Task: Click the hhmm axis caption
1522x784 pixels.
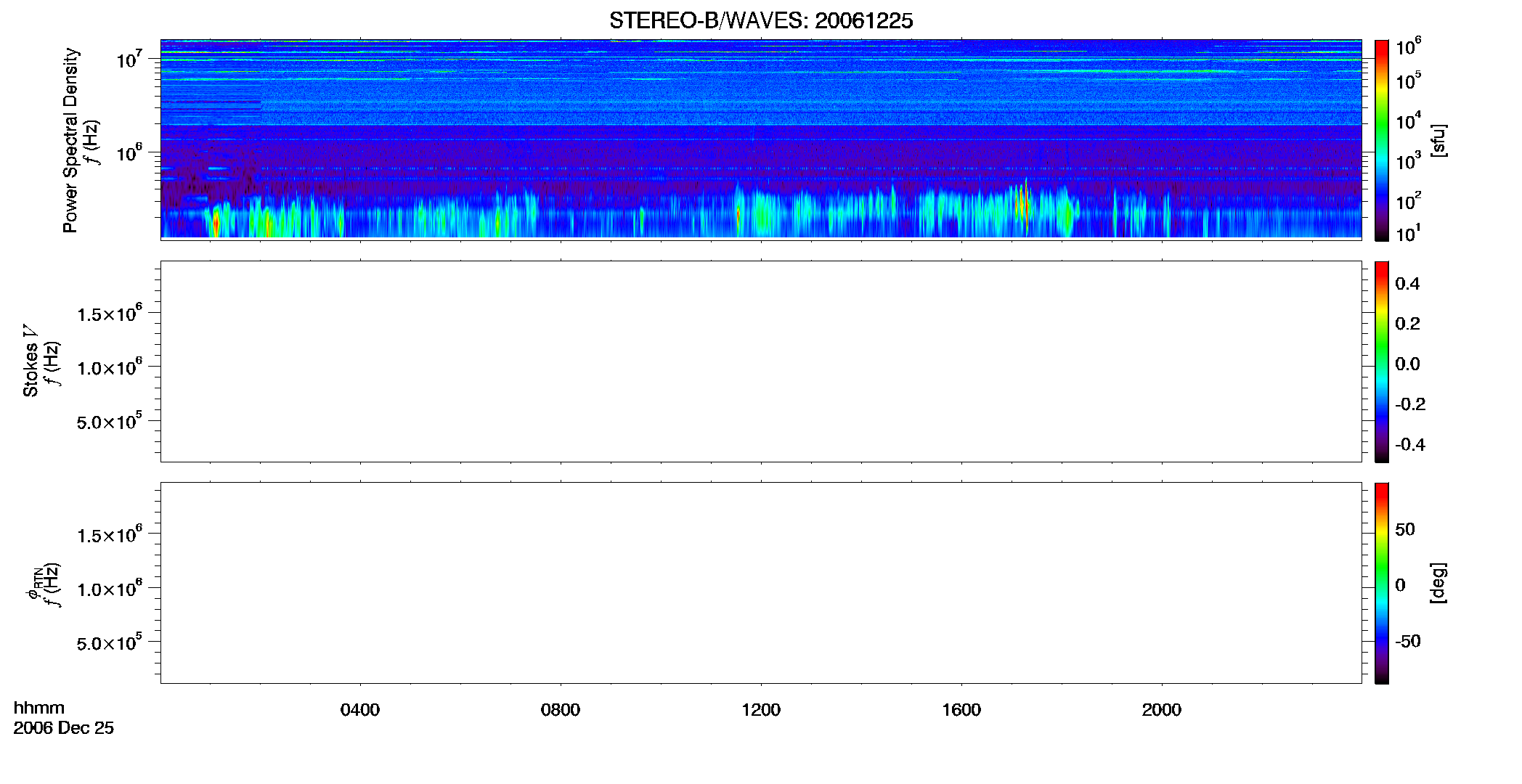Action: 39,709
